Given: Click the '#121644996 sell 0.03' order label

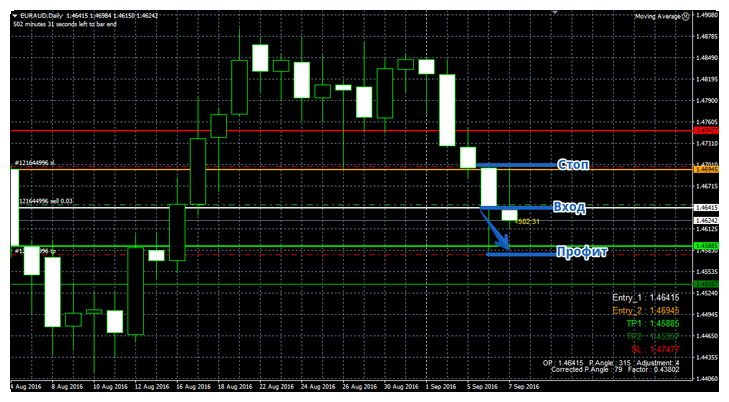Looking at the screenshot, I should (x=47, y=201).
